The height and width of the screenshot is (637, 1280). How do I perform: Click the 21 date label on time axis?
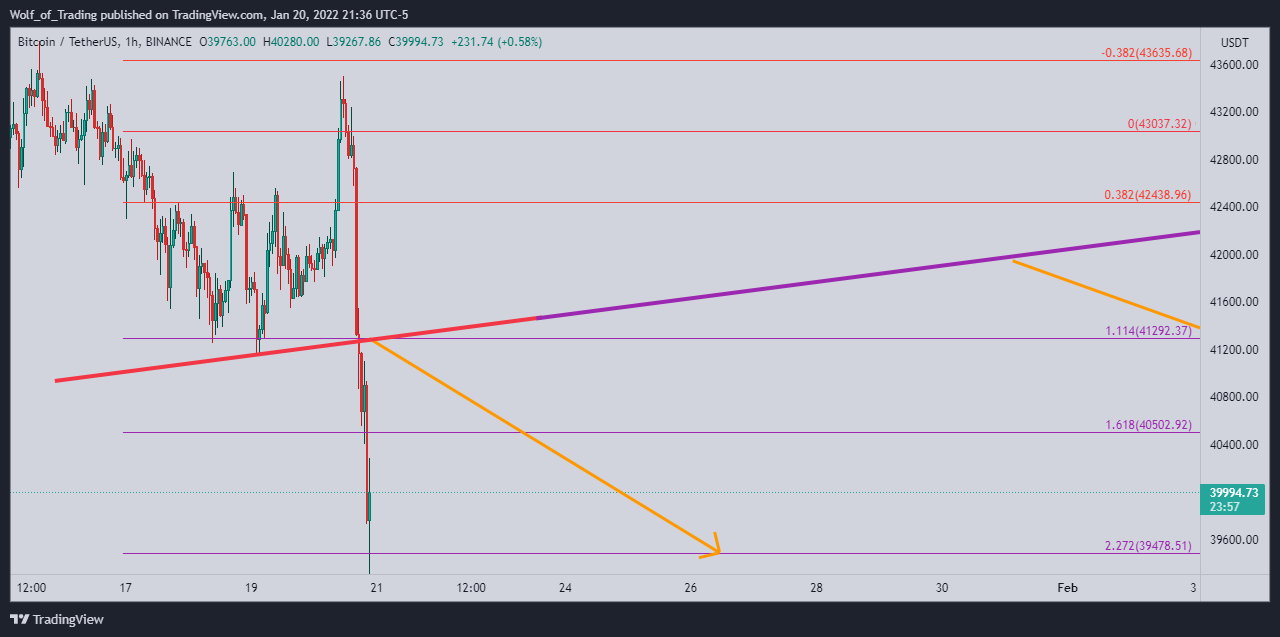point(376,588)
